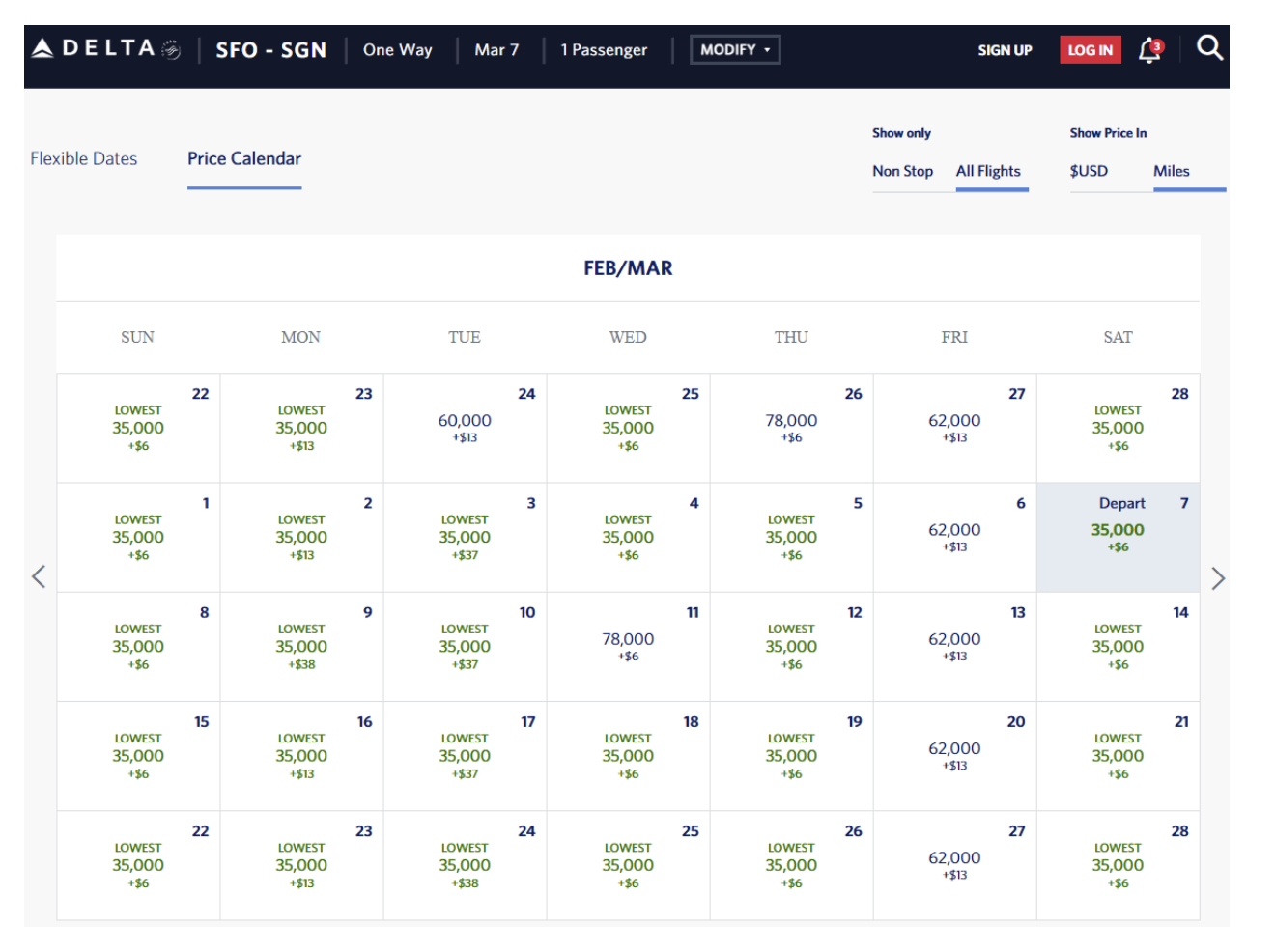Expand the MODIFY dropdown

(x=735, y=50)
